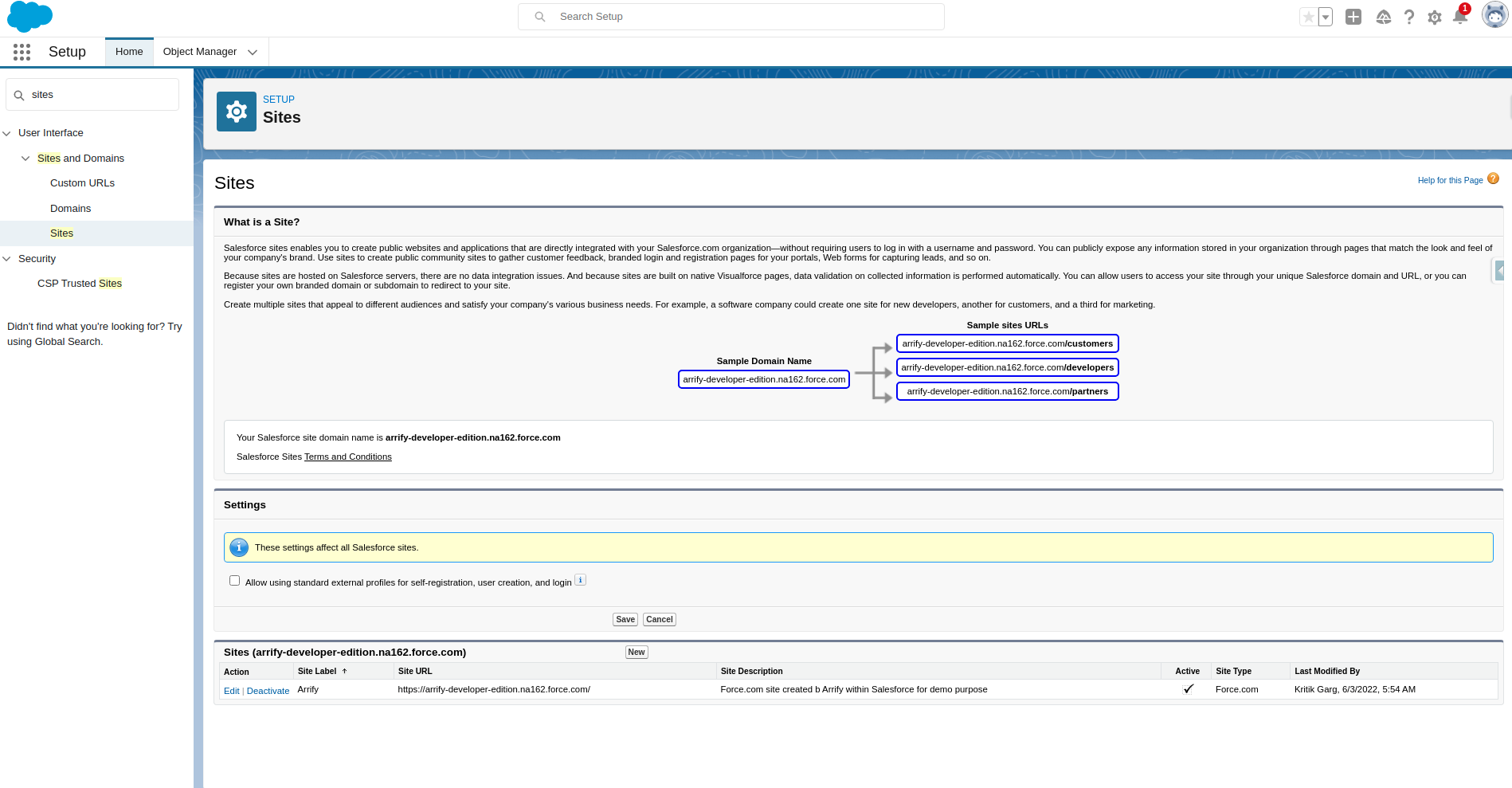Click the Force.com site type cell
The width and height of the screenshot is (1512, 788).
pyautogui.click(x=1237, y=689)
